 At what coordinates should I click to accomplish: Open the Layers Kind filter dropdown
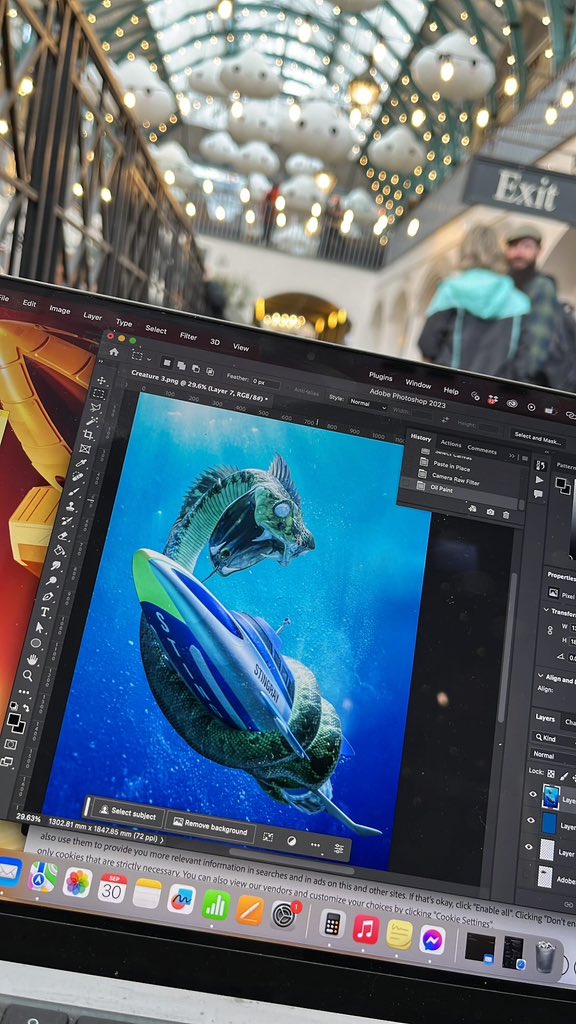tap(554, 739)
